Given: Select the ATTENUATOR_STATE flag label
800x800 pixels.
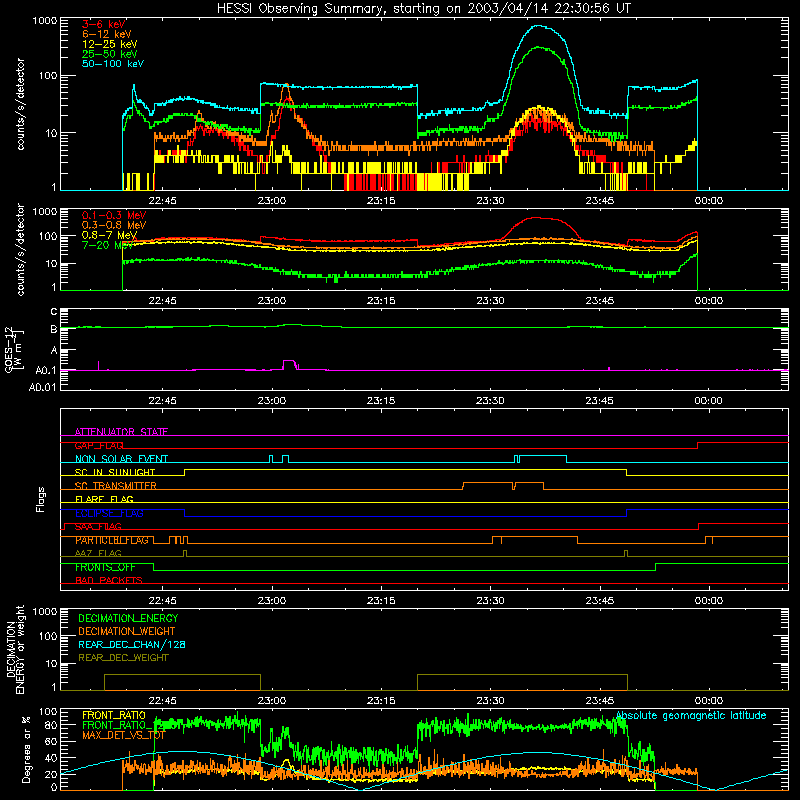Looking at the screenshot, I should pos(121,432).
